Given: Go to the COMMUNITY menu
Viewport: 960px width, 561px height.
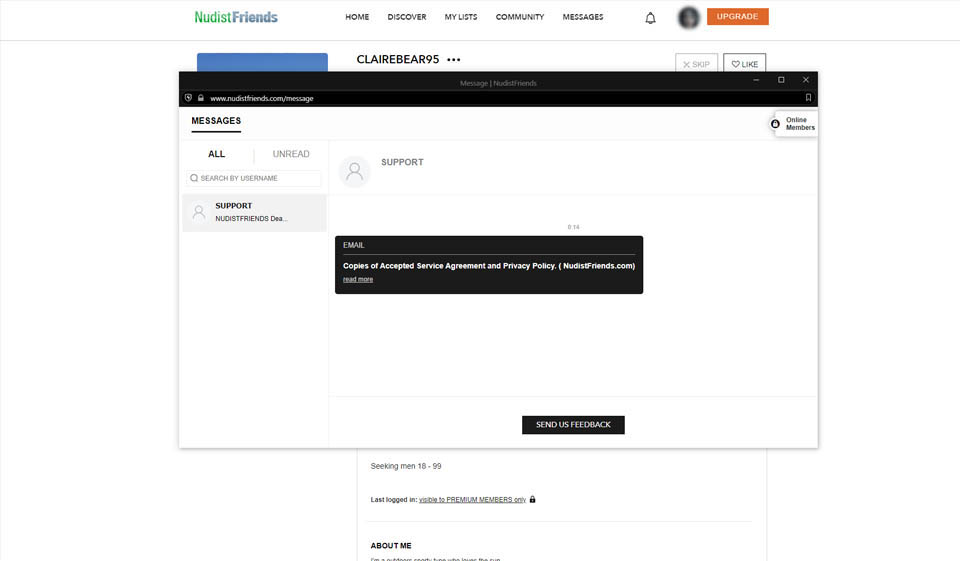Looking at the screenshot, I should pyautogui.click(x=520, y=17).
